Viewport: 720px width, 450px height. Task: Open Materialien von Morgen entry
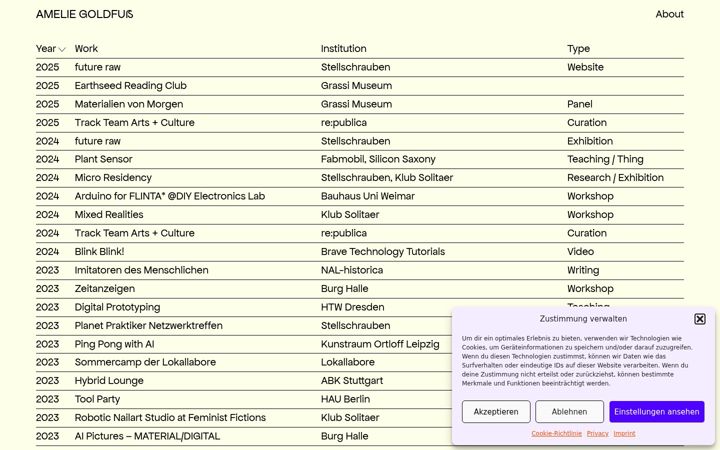point(129,104)
